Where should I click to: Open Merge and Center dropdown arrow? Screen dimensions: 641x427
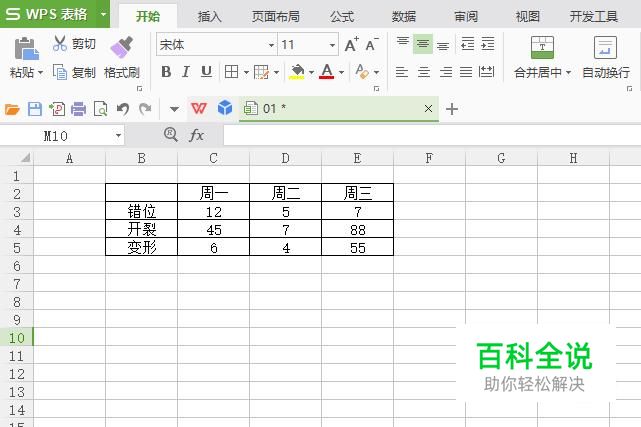[x=568, y=73]
